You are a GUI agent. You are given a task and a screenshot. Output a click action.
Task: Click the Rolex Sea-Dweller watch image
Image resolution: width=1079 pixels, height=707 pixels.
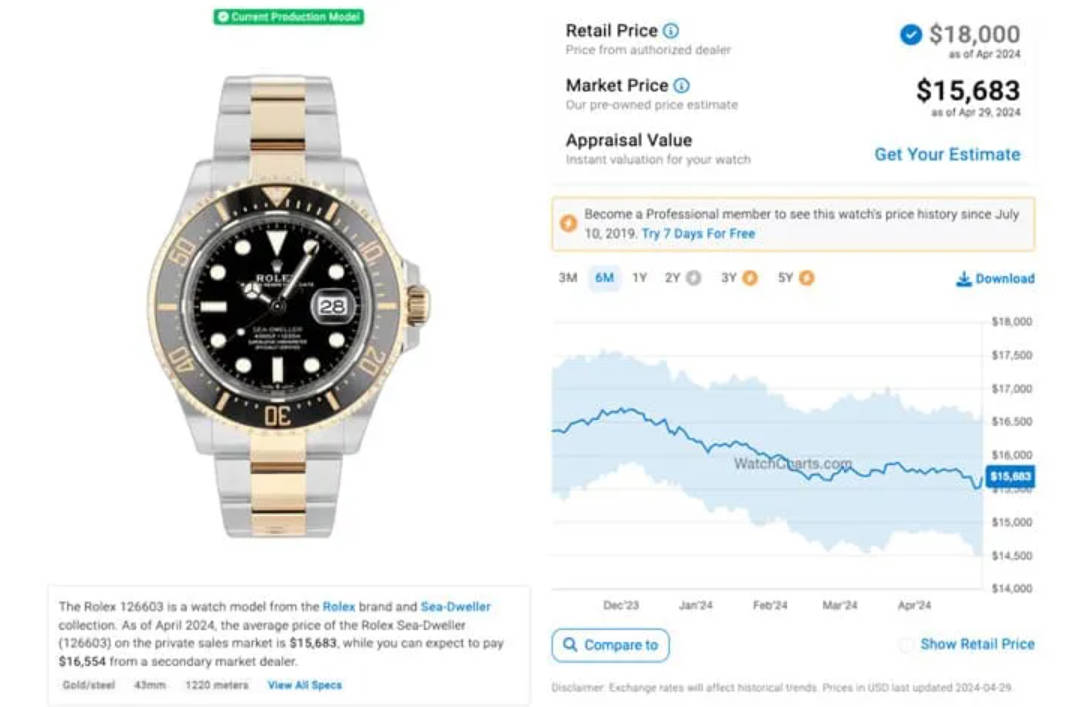288,306
